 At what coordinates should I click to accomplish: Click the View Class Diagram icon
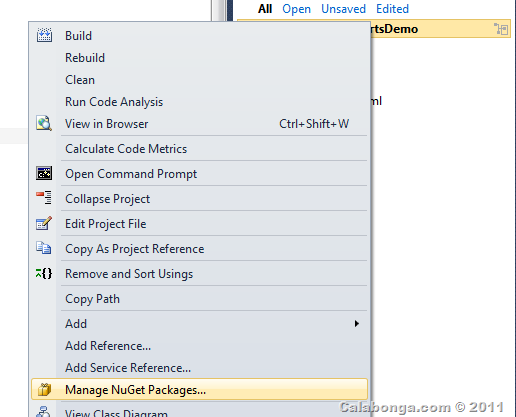pos(44,412)
